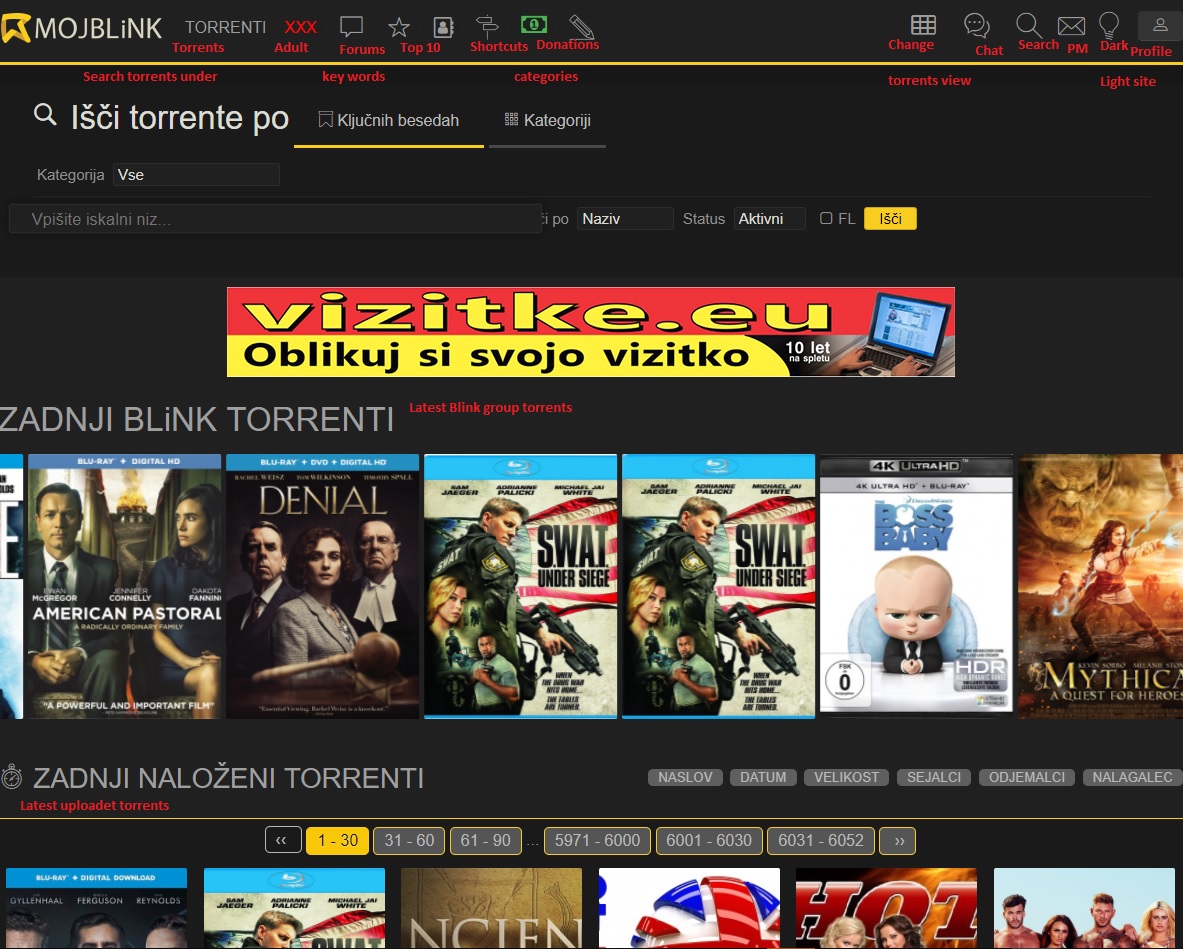Open the Top 10 star icon

pos(399,28)
